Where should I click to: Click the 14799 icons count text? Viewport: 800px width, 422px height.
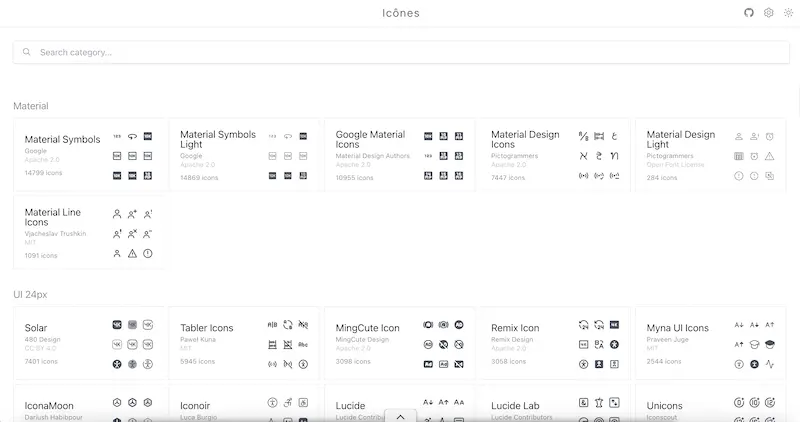pyautogui.click(x=43, y=173)
